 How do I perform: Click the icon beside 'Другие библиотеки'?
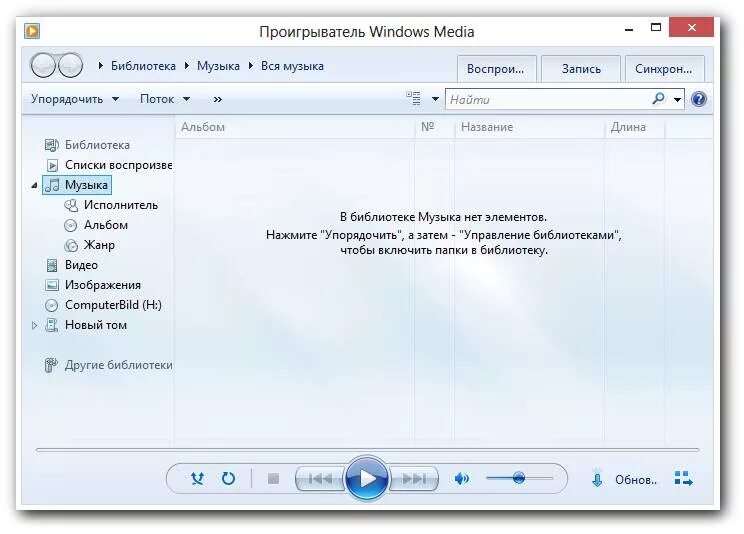click(x=51, y=365)
